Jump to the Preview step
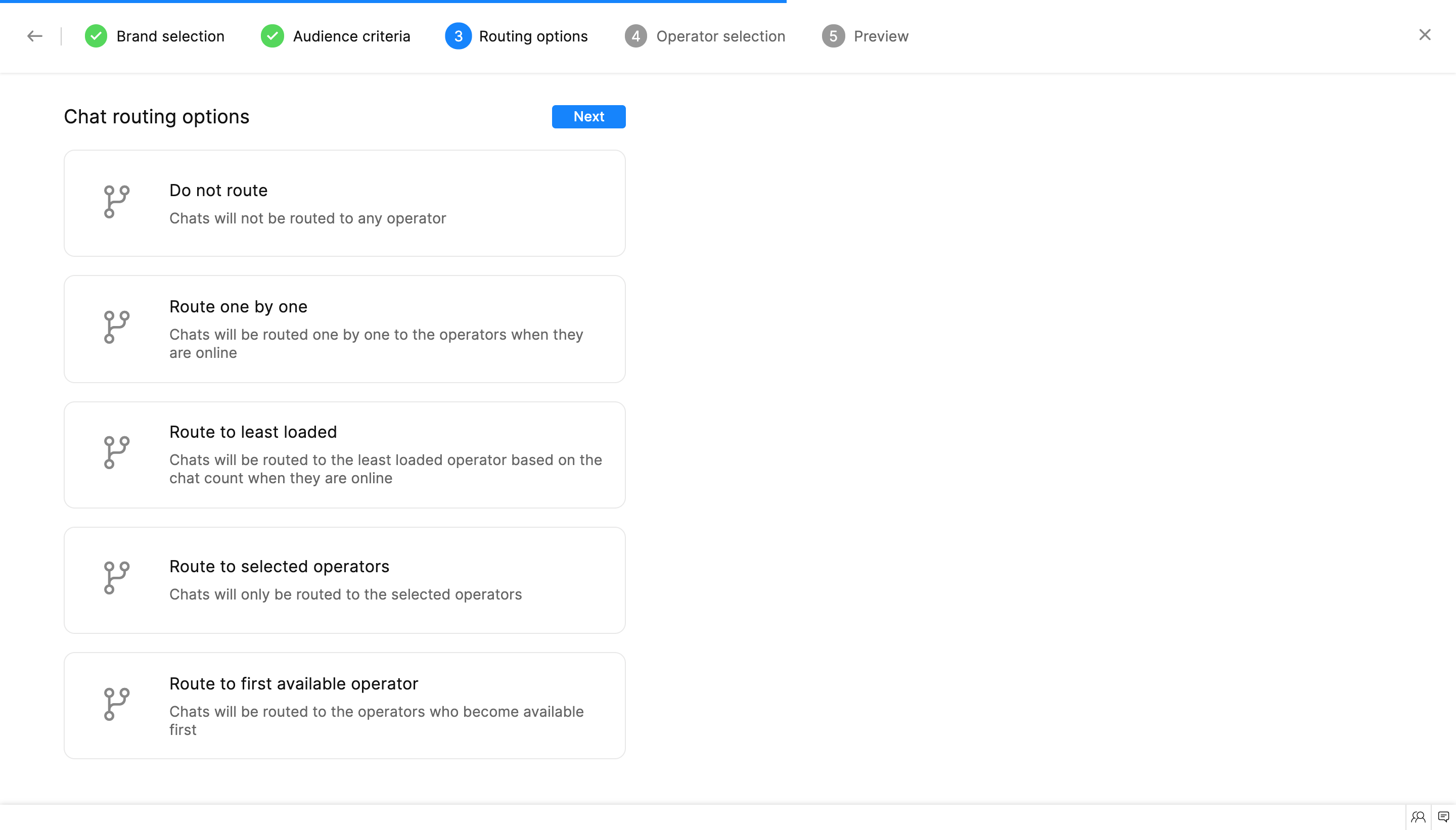 (x=880, y=36)
